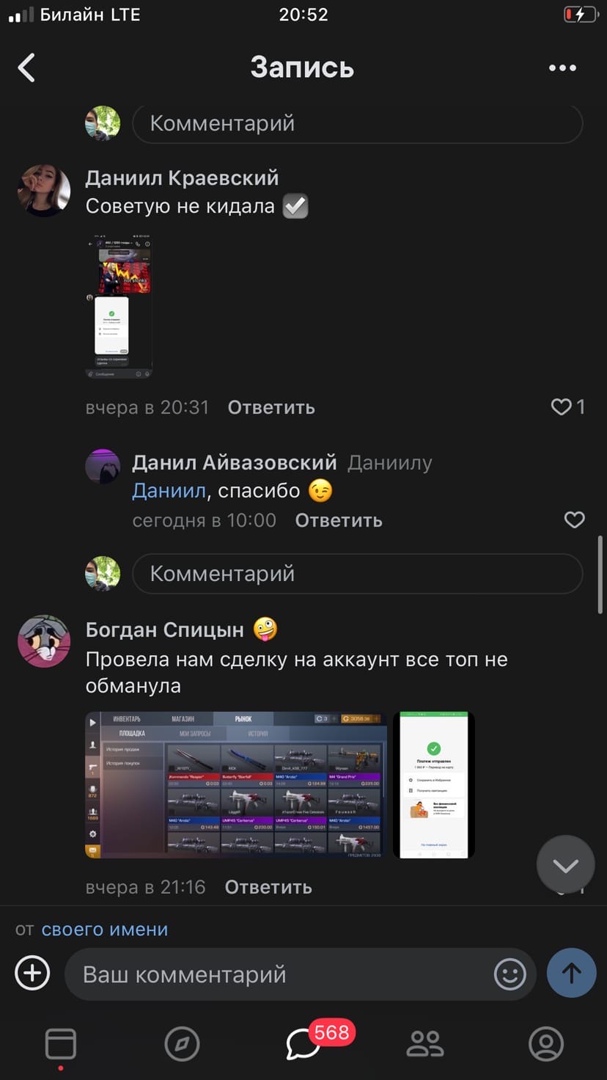
Task: Open the three-dots options menu
Action: [562, 68]
